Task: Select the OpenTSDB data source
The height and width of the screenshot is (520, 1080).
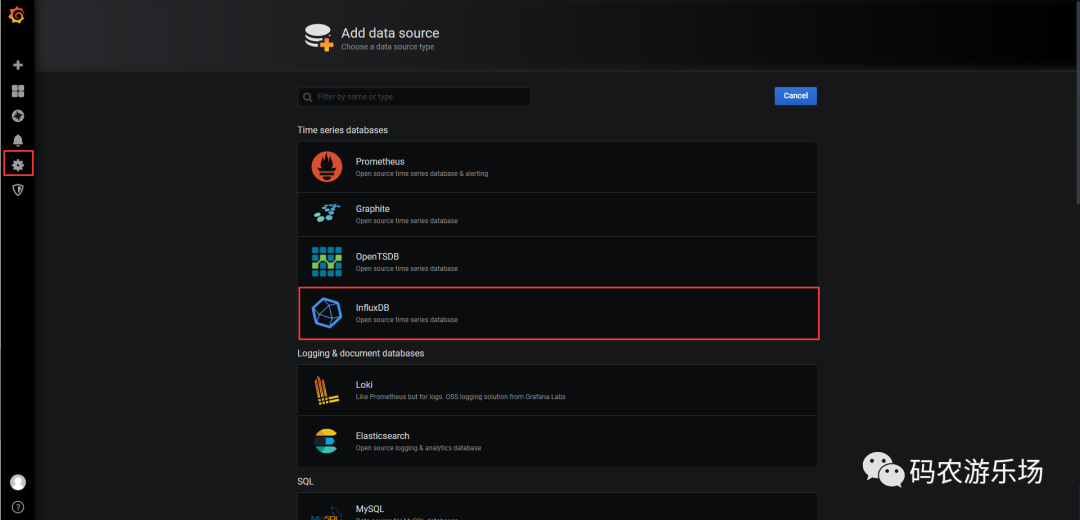Action: coord(557,262)
